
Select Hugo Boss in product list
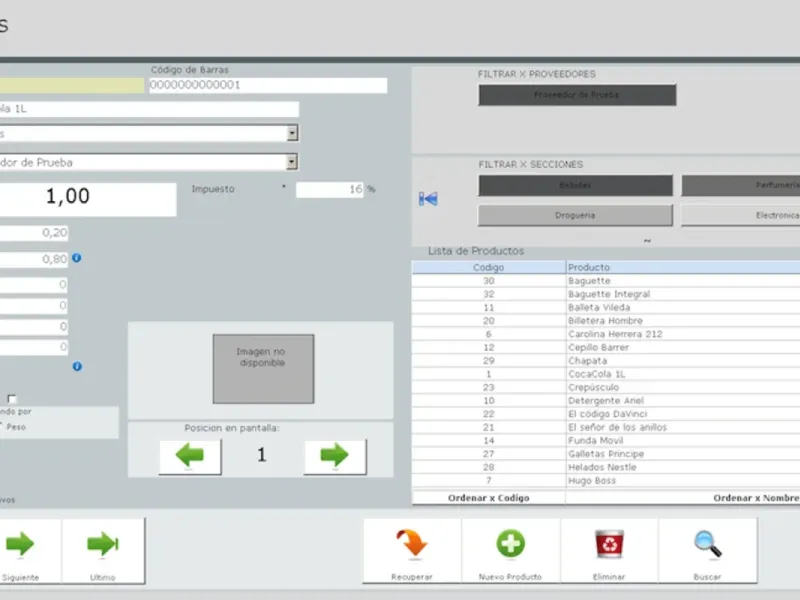pos(606,480)
